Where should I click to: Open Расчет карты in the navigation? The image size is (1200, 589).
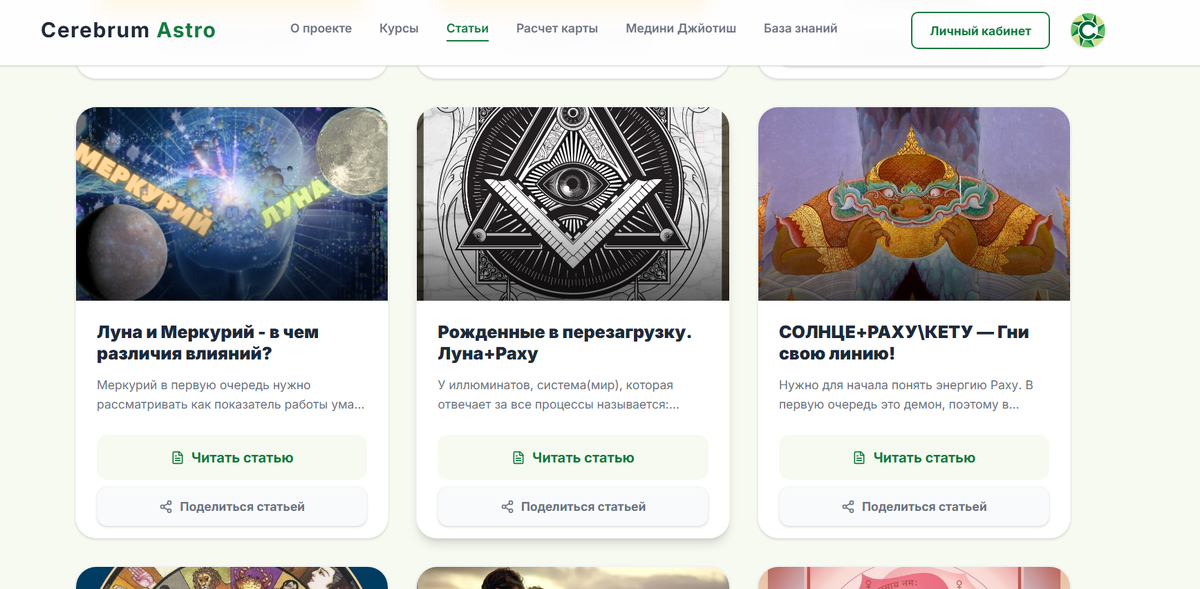[557, 29]
